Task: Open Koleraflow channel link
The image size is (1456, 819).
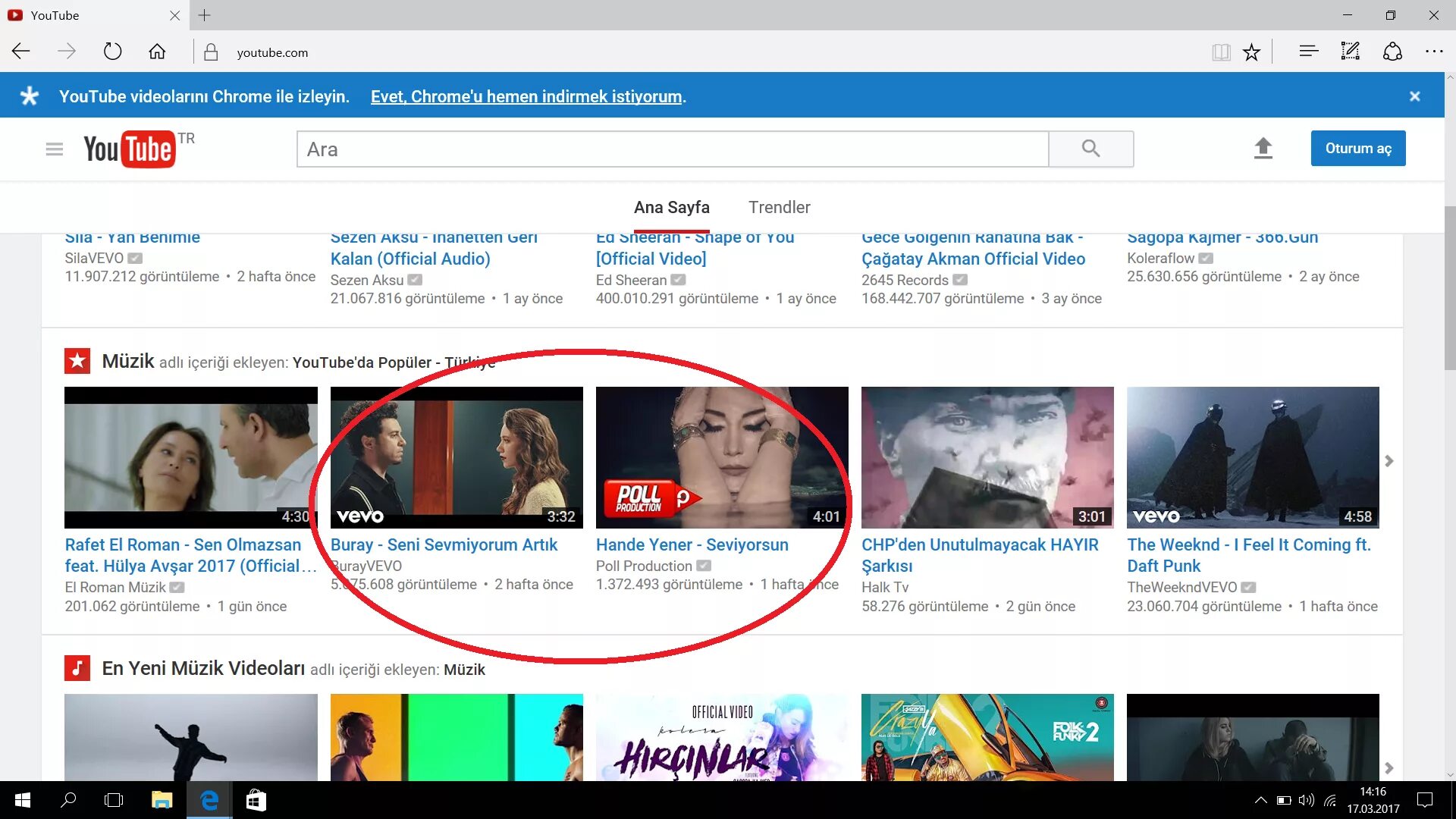Action: [x=1160, y=258]
